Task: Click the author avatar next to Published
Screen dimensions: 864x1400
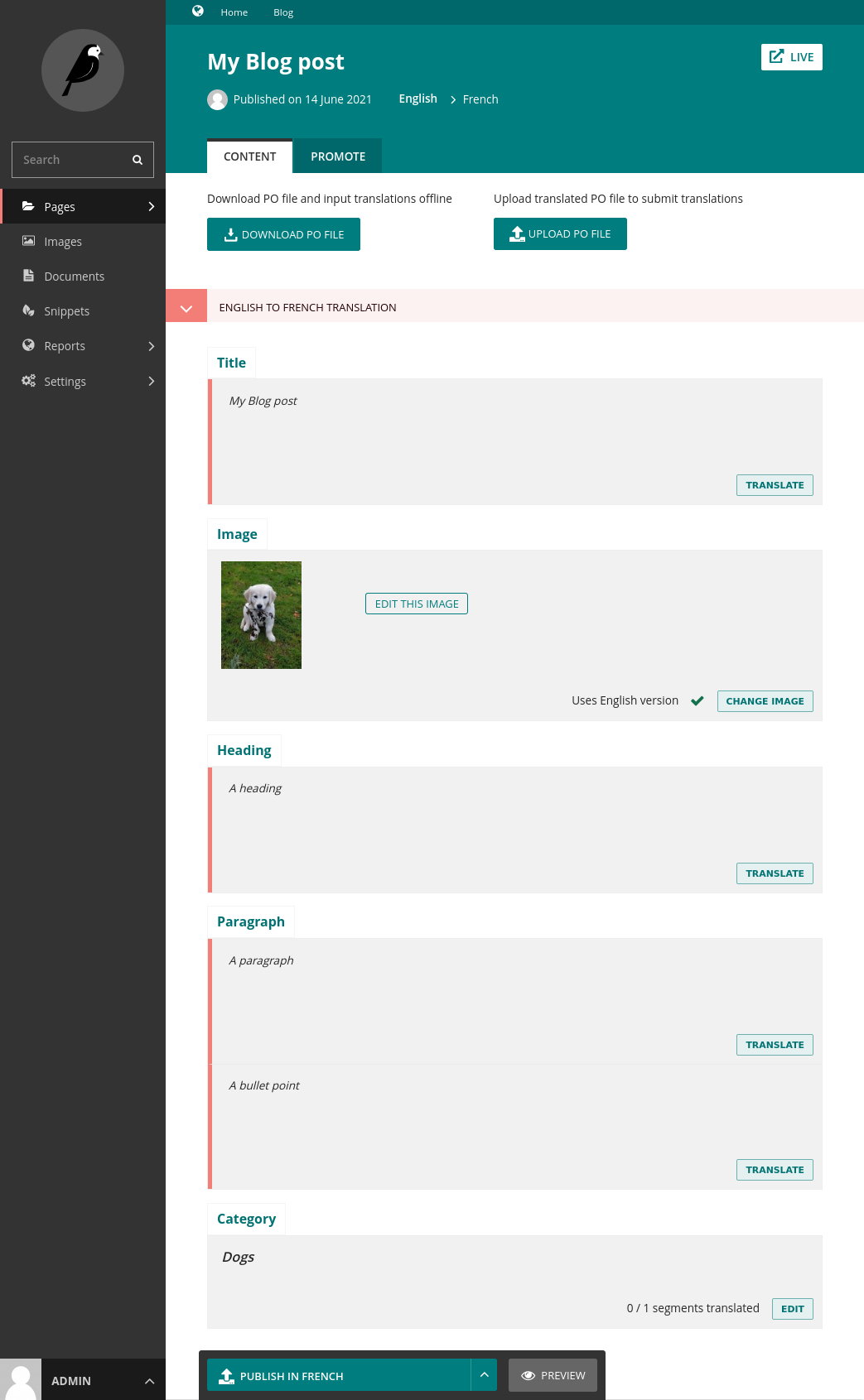Action: pos(217,99)
